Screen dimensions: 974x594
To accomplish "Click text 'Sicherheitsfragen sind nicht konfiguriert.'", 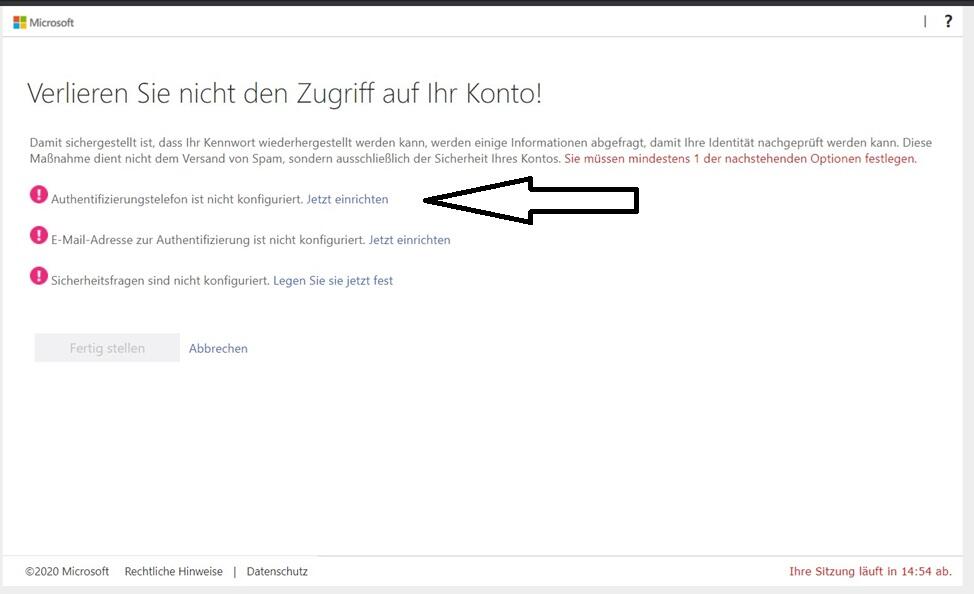I will click(160, 281).
